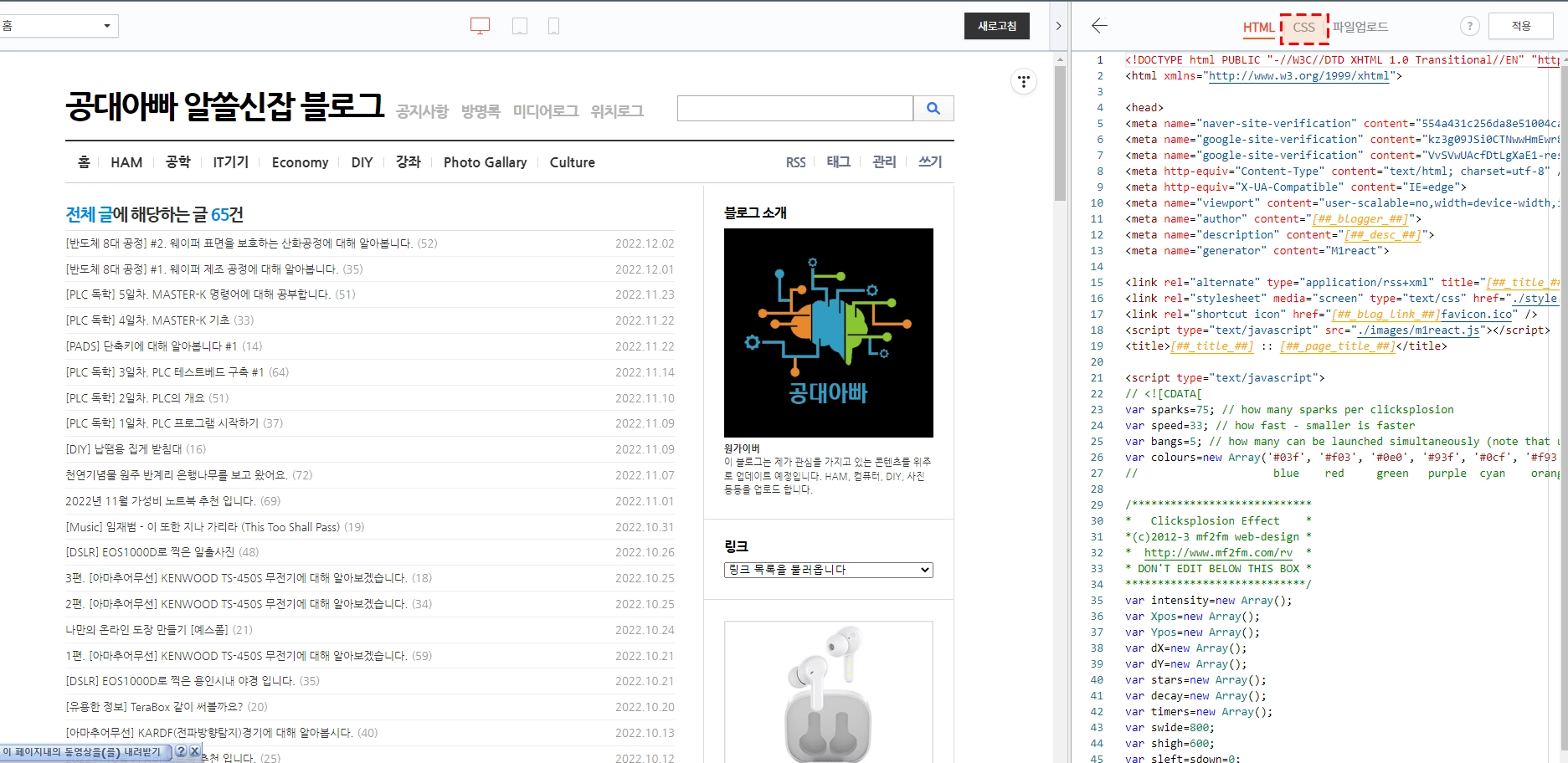Image resolution: width=1568 pixels, height=763 pixels.
Task: Open the help question mark icon
Action: 1469,26
